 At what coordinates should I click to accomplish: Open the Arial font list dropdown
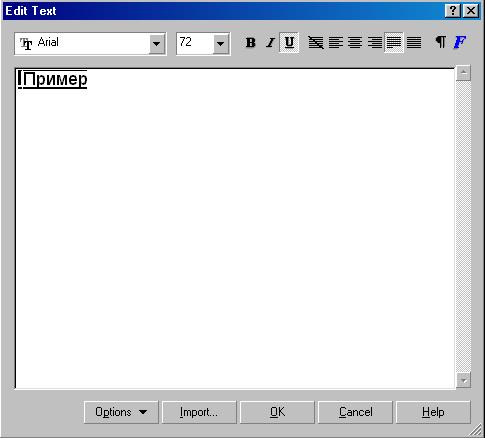[x=157, y=43]
